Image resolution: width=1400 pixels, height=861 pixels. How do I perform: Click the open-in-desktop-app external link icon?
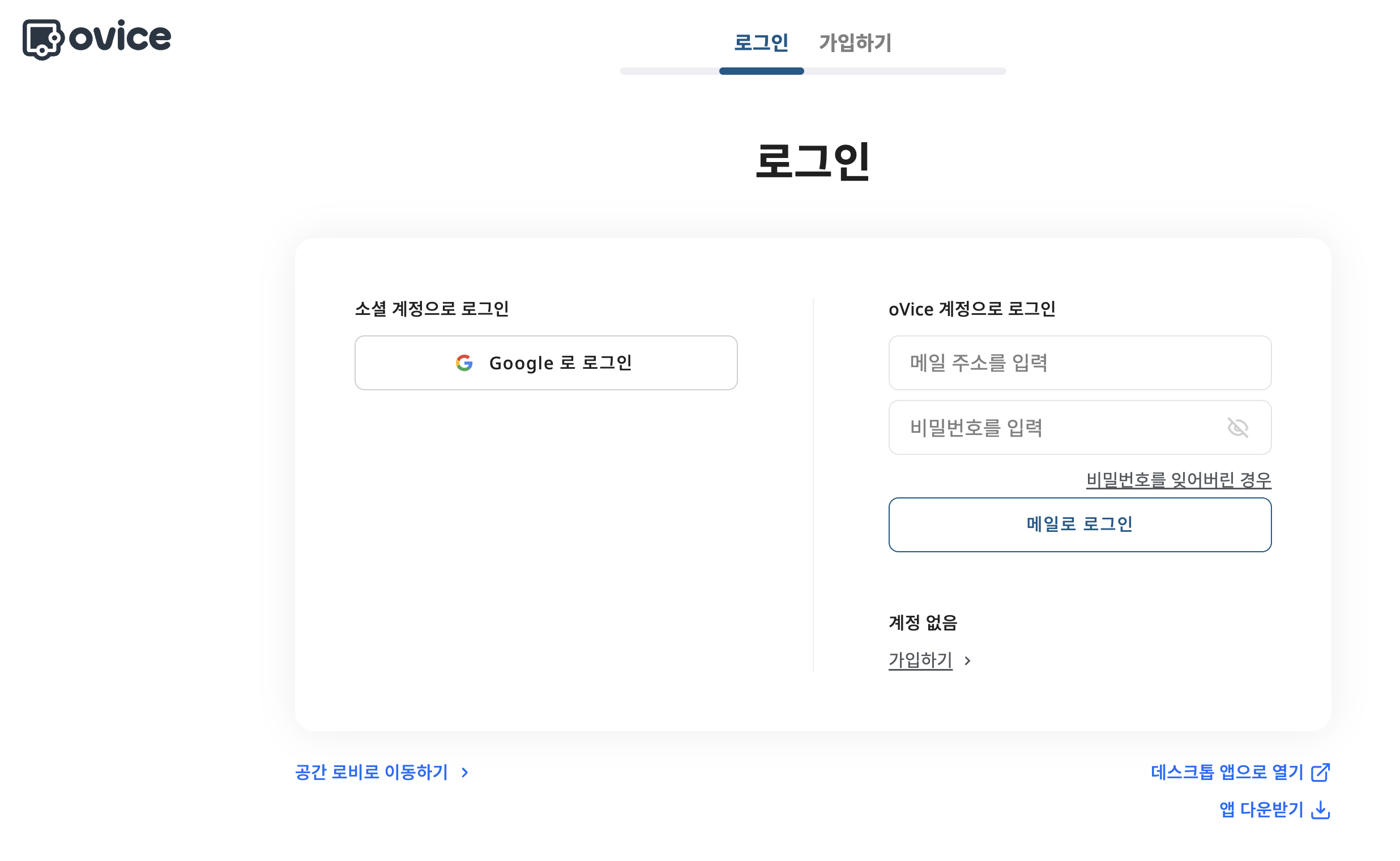[x=1321, y=773]
